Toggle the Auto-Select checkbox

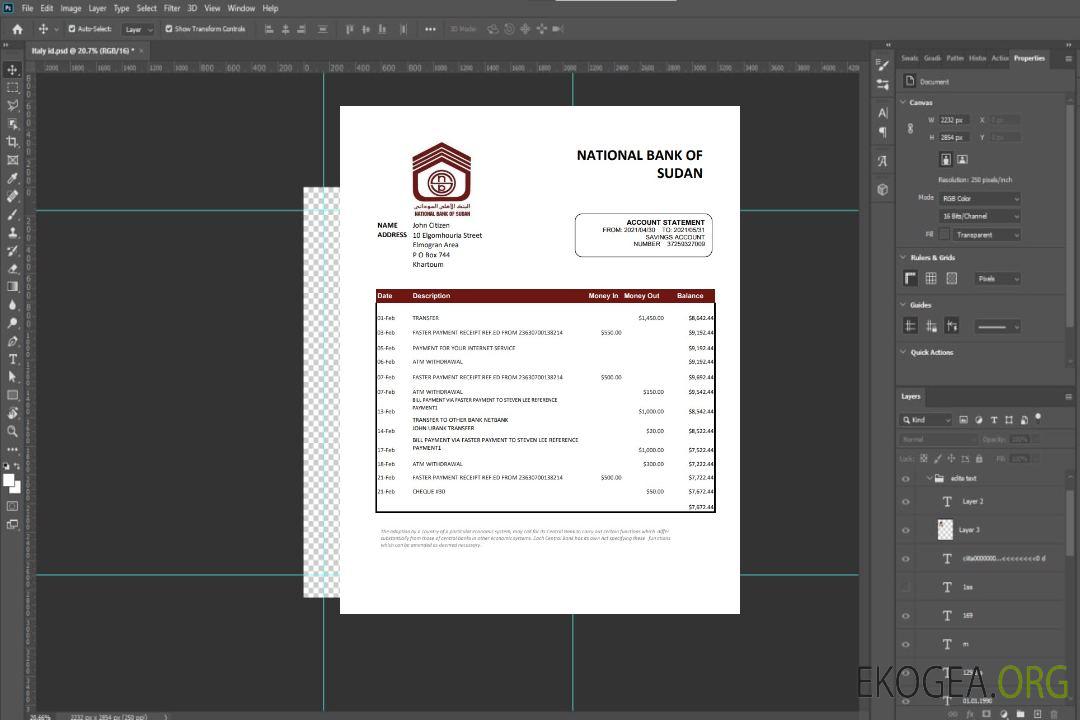coord(72,29)
